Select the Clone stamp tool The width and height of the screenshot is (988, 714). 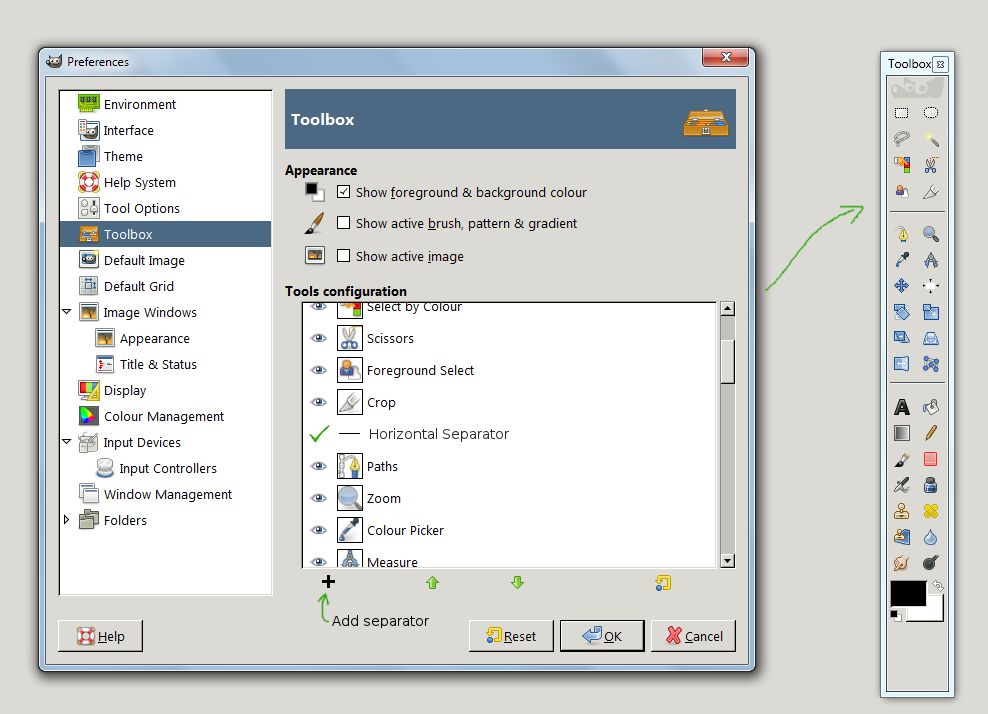903,511
